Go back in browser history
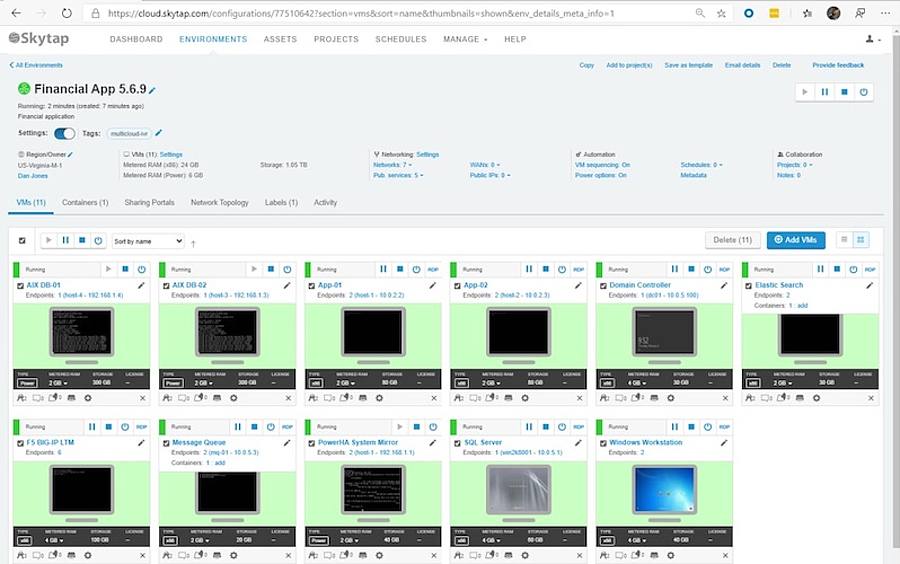 16,13
